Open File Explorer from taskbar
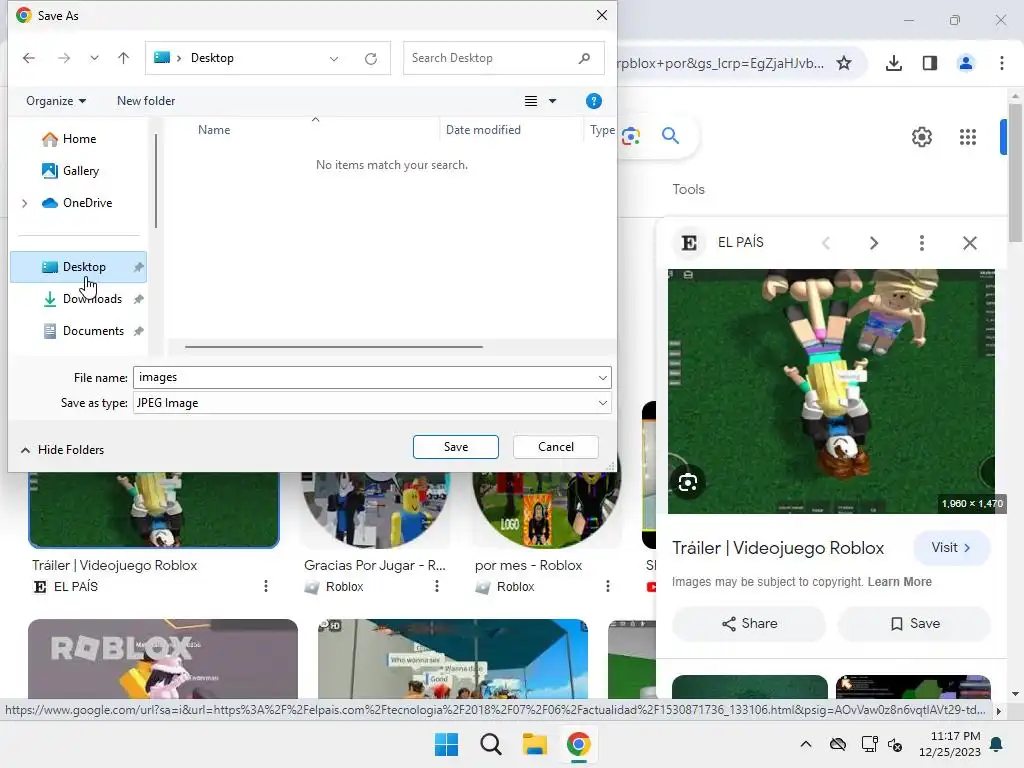1024x768 pixels. click(x=534, y=744)
